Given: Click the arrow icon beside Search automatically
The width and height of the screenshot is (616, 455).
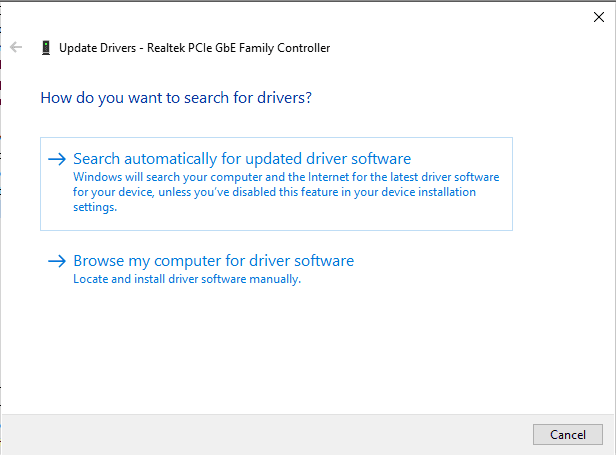Looking at the screenshot, I should point(57,159).
